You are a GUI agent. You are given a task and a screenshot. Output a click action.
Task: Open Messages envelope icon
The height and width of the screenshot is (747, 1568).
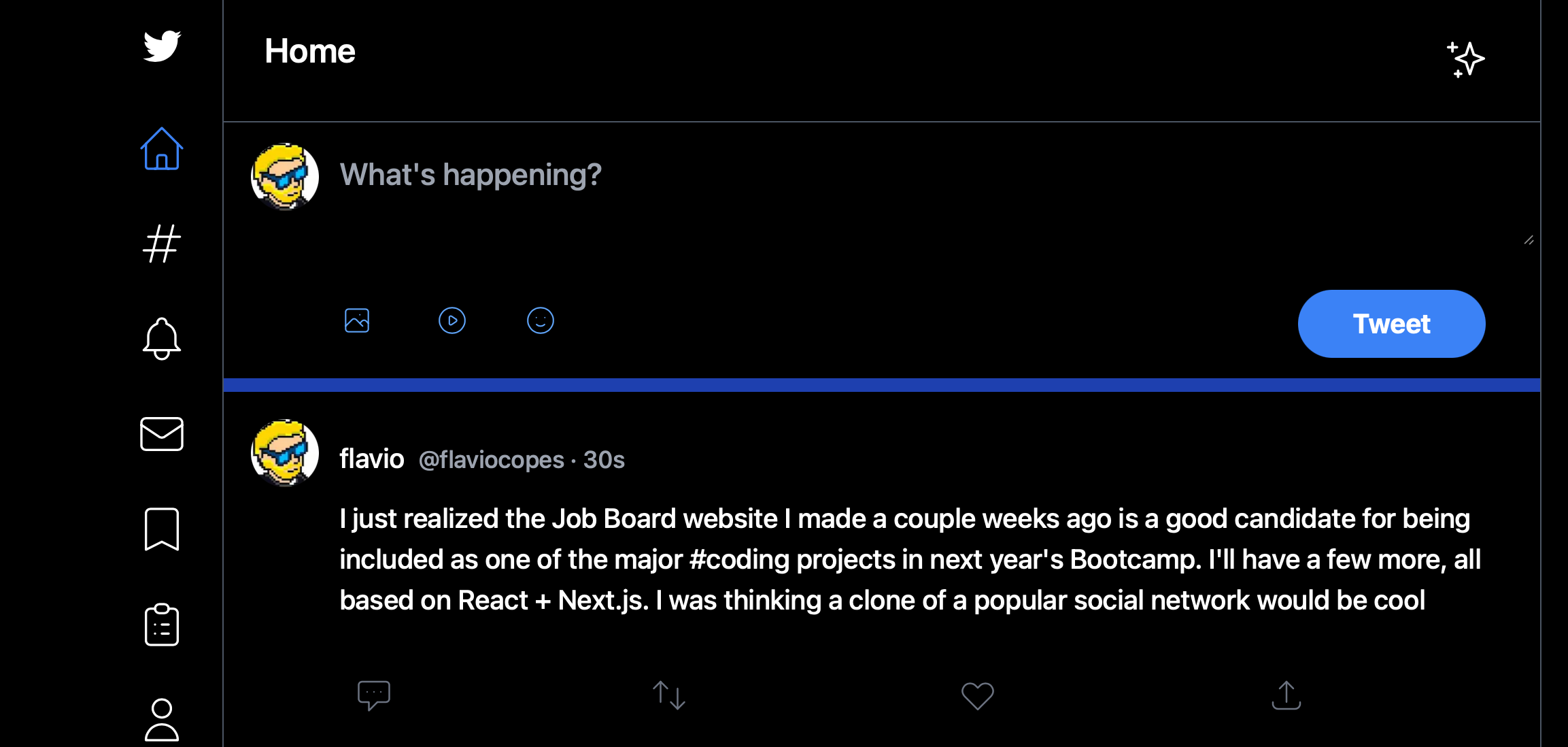tap(162, 434)
